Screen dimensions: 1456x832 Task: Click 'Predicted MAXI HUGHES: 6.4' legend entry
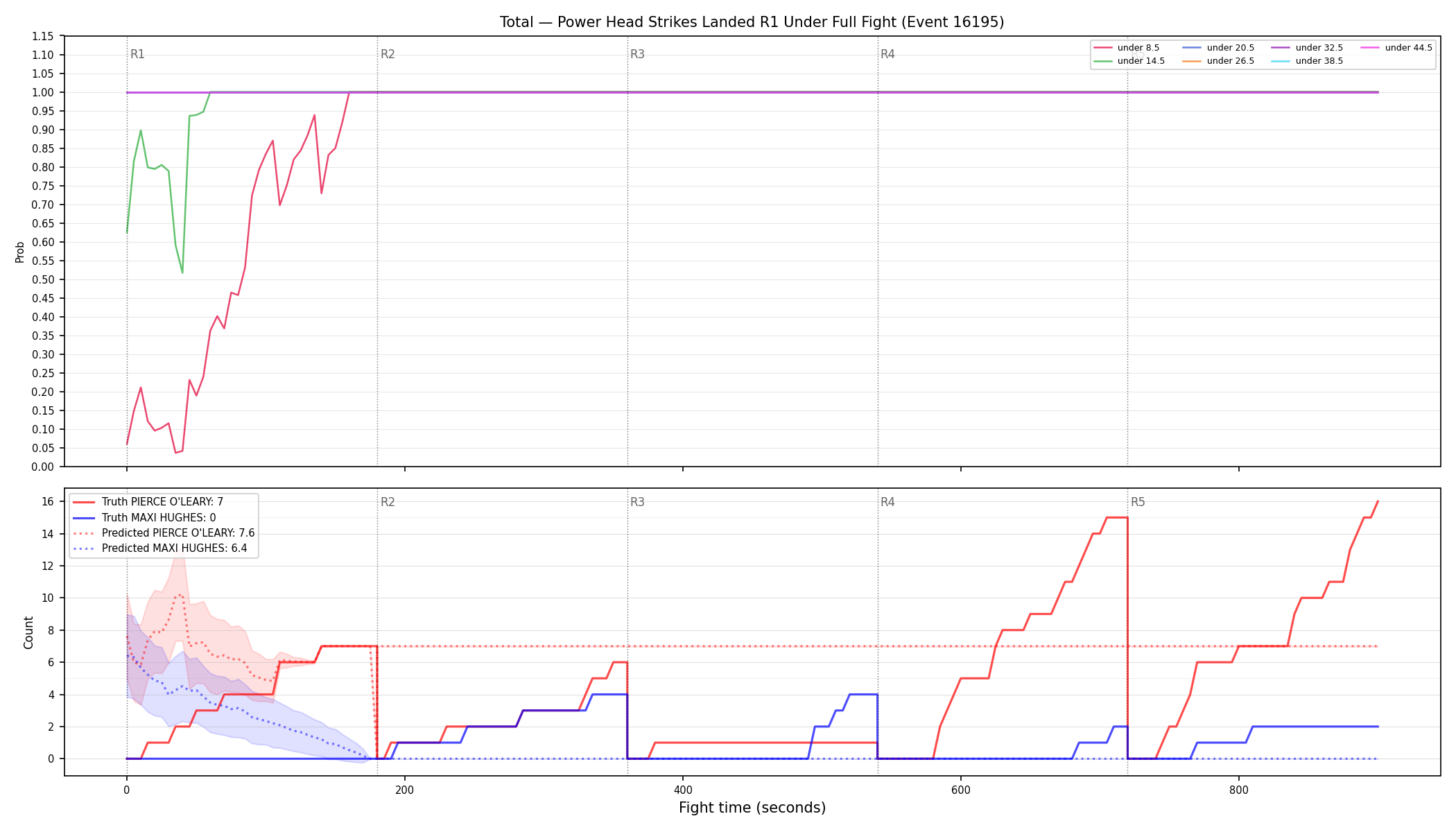click(160, 548)
